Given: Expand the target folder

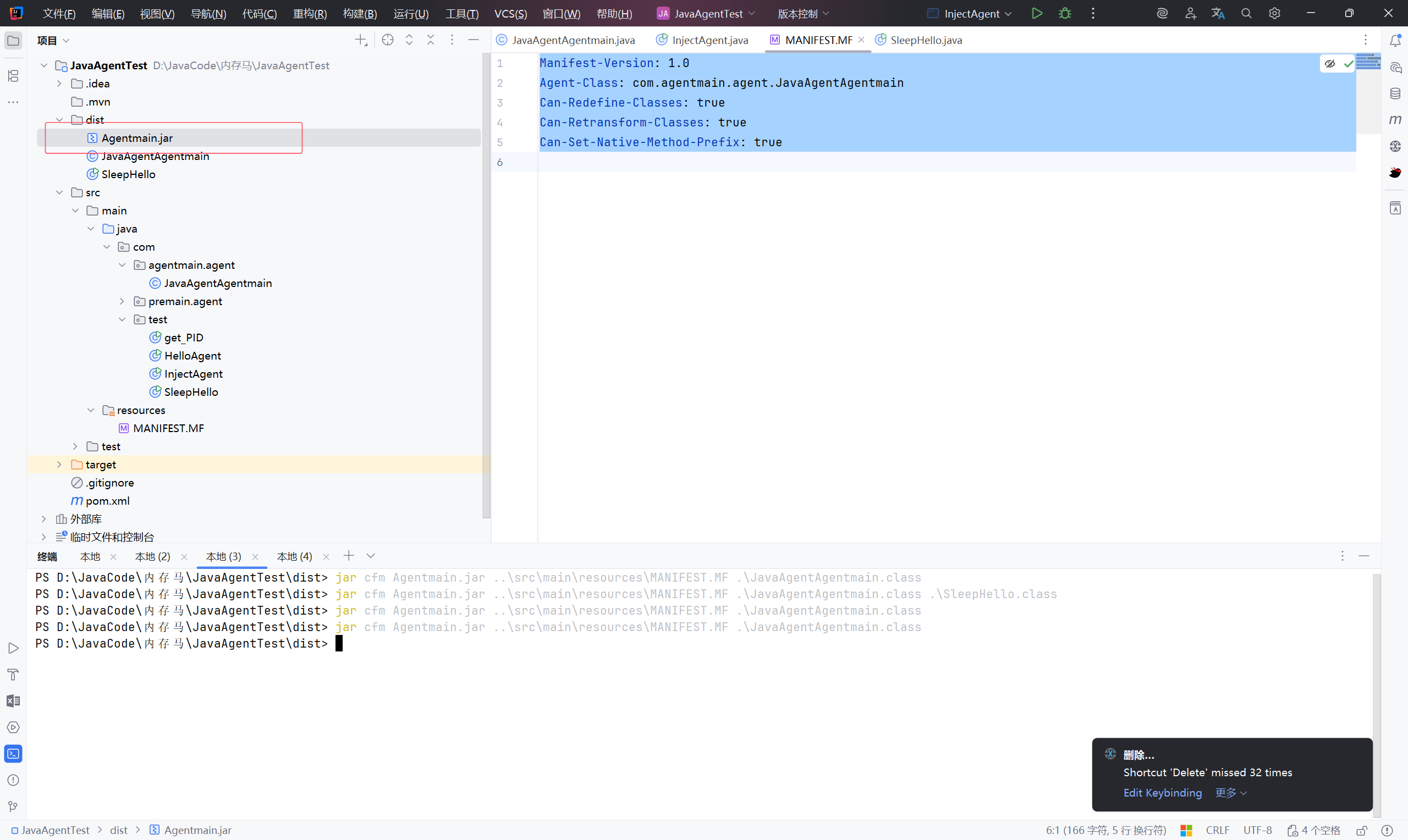Looking at the screenshot, I should coord(59,465).
